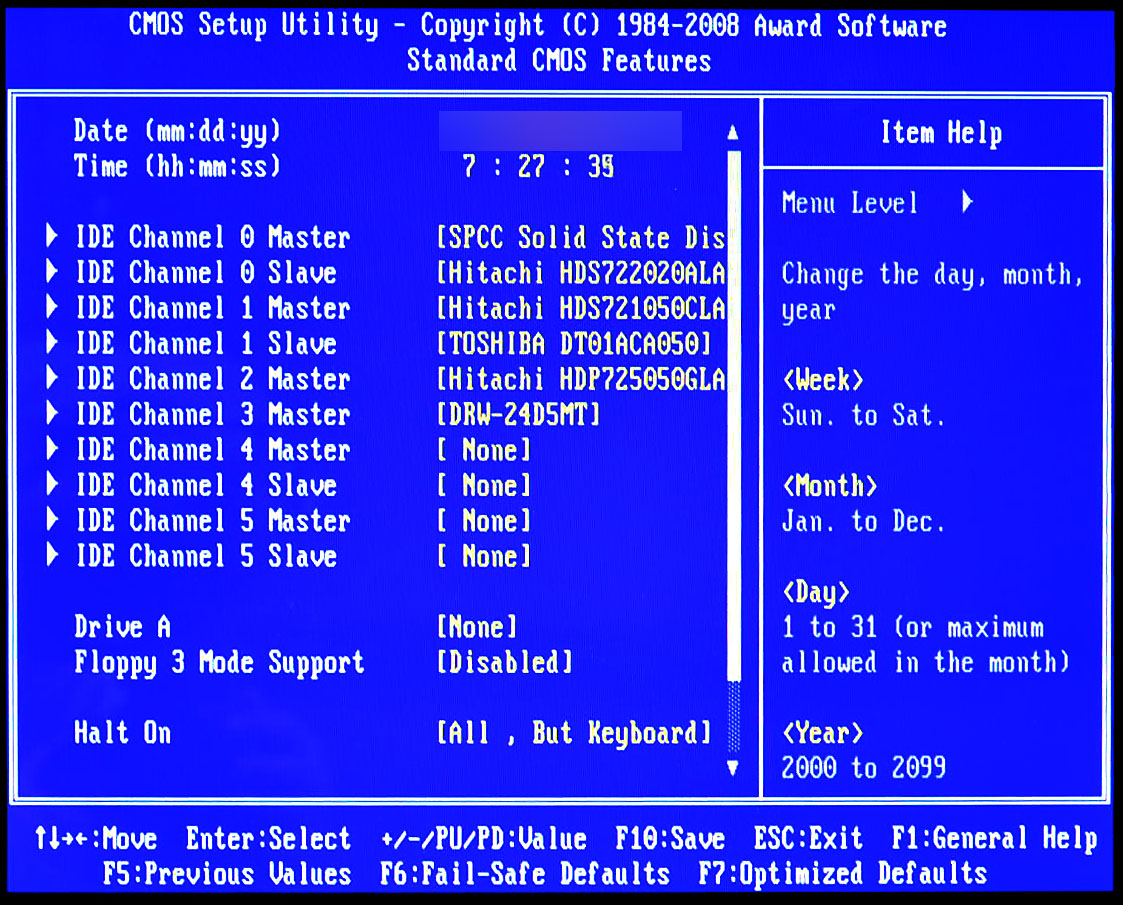The height and width of the screenshot is (905, 1123).
Task: Click the F6:Fail-Safe Defaults key hint
Action: [x=525, y=874]
